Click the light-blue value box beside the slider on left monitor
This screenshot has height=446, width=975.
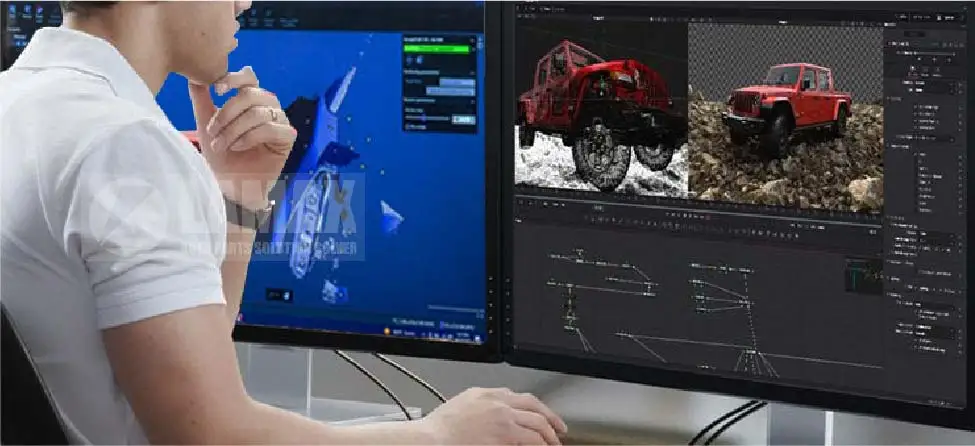coord(463,119)
